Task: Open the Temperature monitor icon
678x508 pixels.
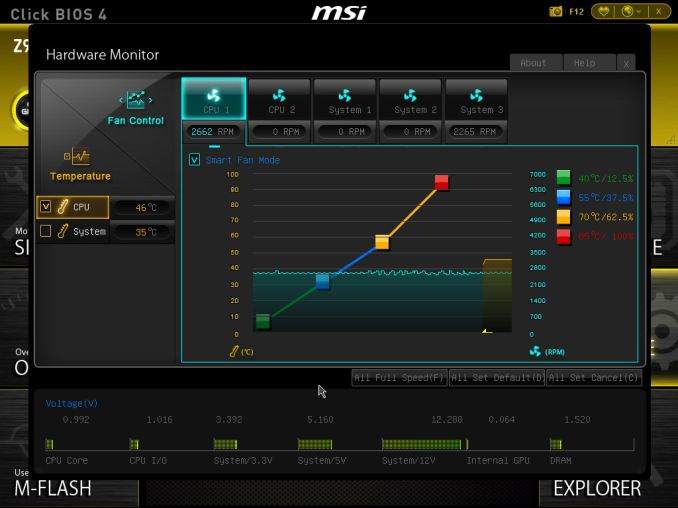Action: pyautogui.click(x=77, y=157)
